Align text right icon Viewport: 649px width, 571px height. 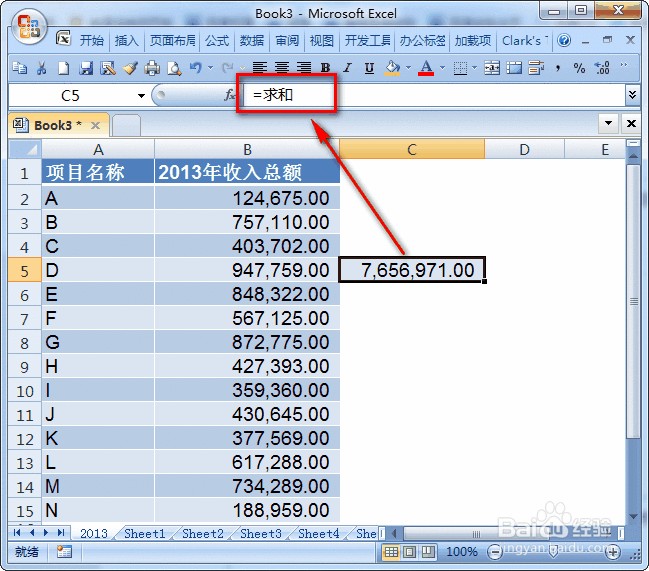[x=304, y=67]
